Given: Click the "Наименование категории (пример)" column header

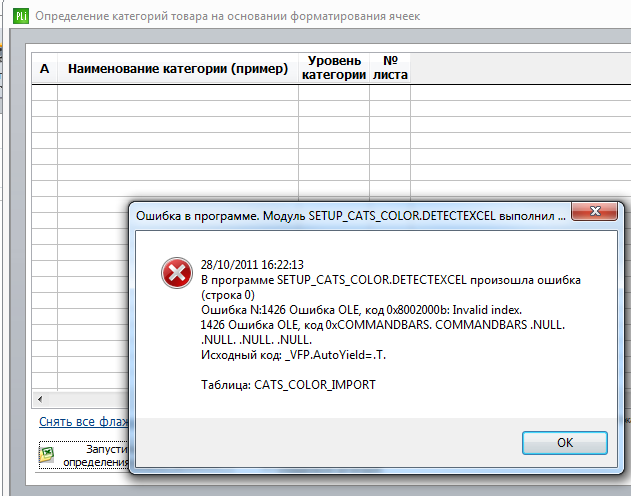Looking at the screenshot, I should click(178, 68).
